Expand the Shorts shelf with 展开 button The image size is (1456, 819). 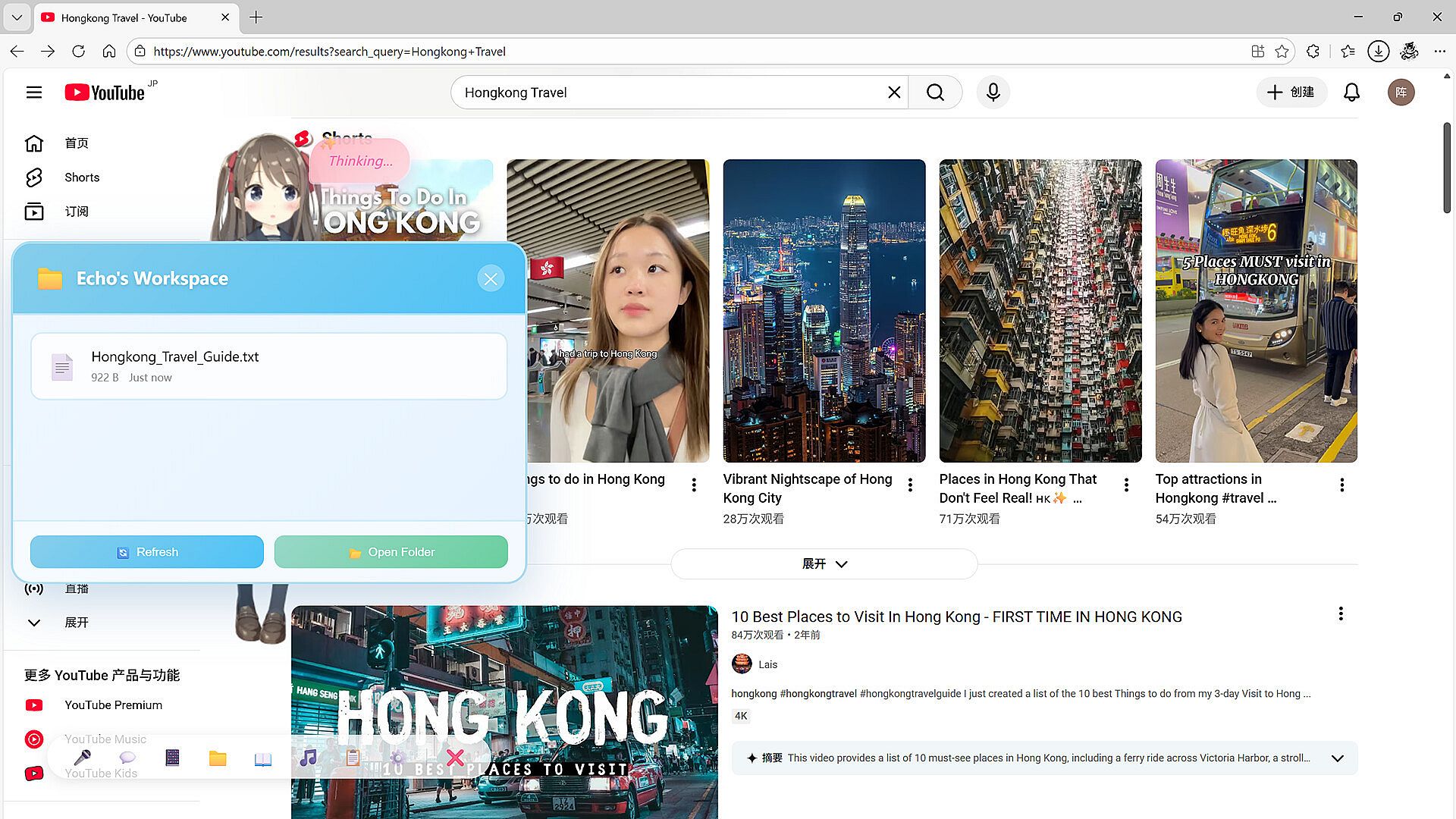point(824,564)
